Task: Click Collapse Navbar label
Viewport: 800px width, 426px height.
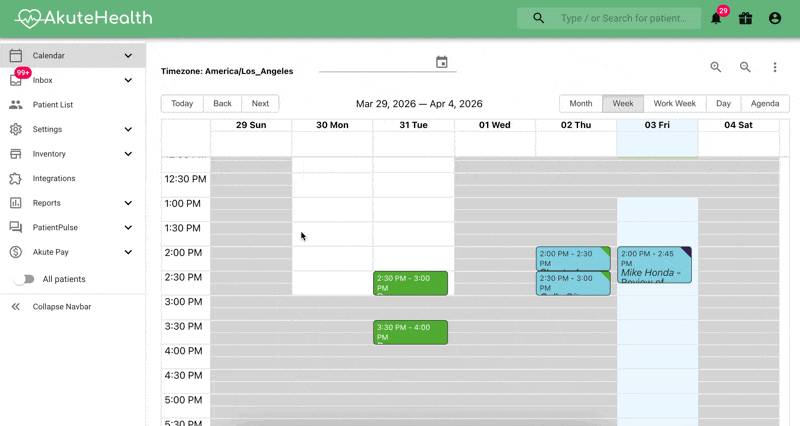Action: click(x=62, y=307)
